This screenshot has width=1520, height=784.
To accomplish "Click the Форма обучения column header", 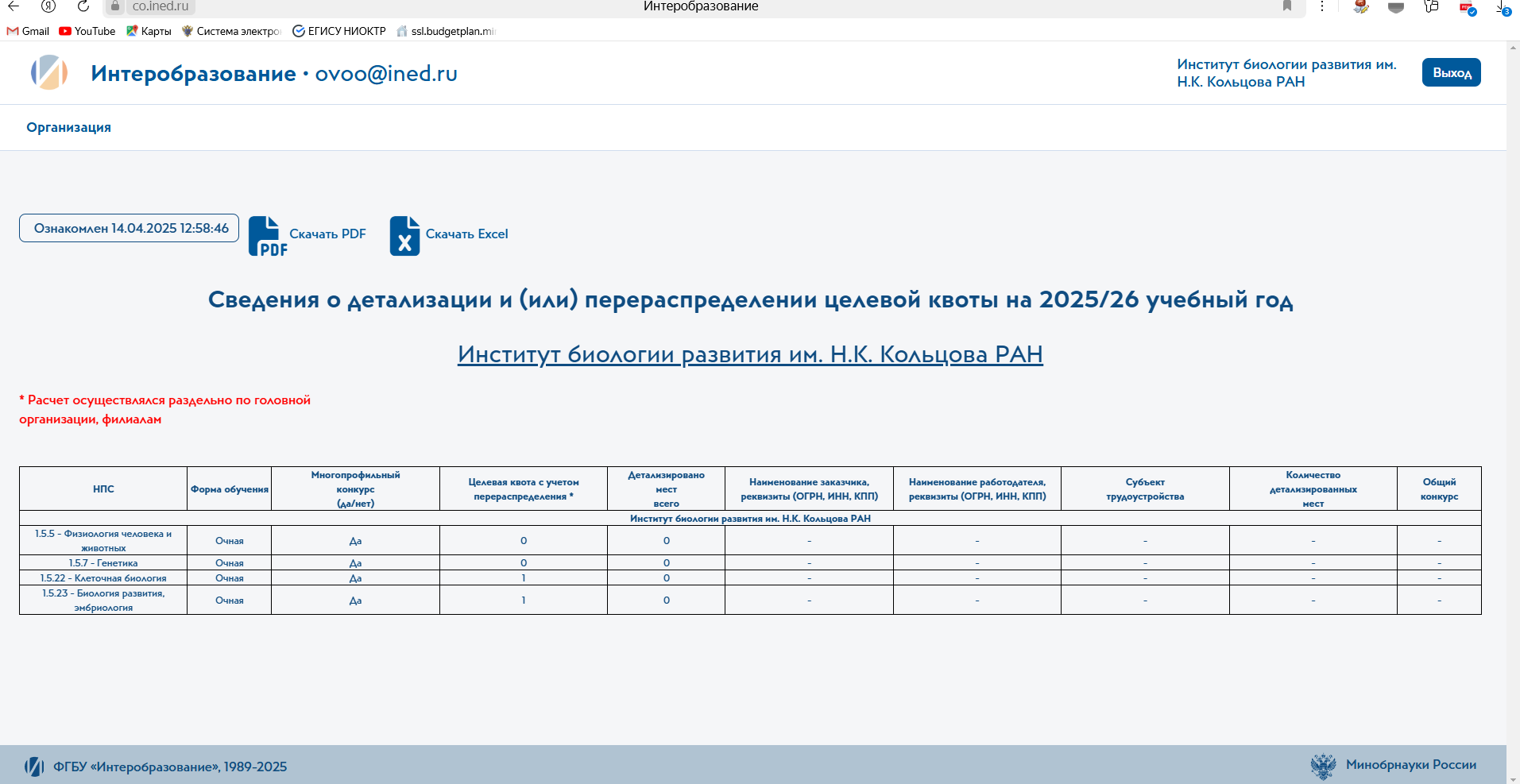I will [230, 489].
